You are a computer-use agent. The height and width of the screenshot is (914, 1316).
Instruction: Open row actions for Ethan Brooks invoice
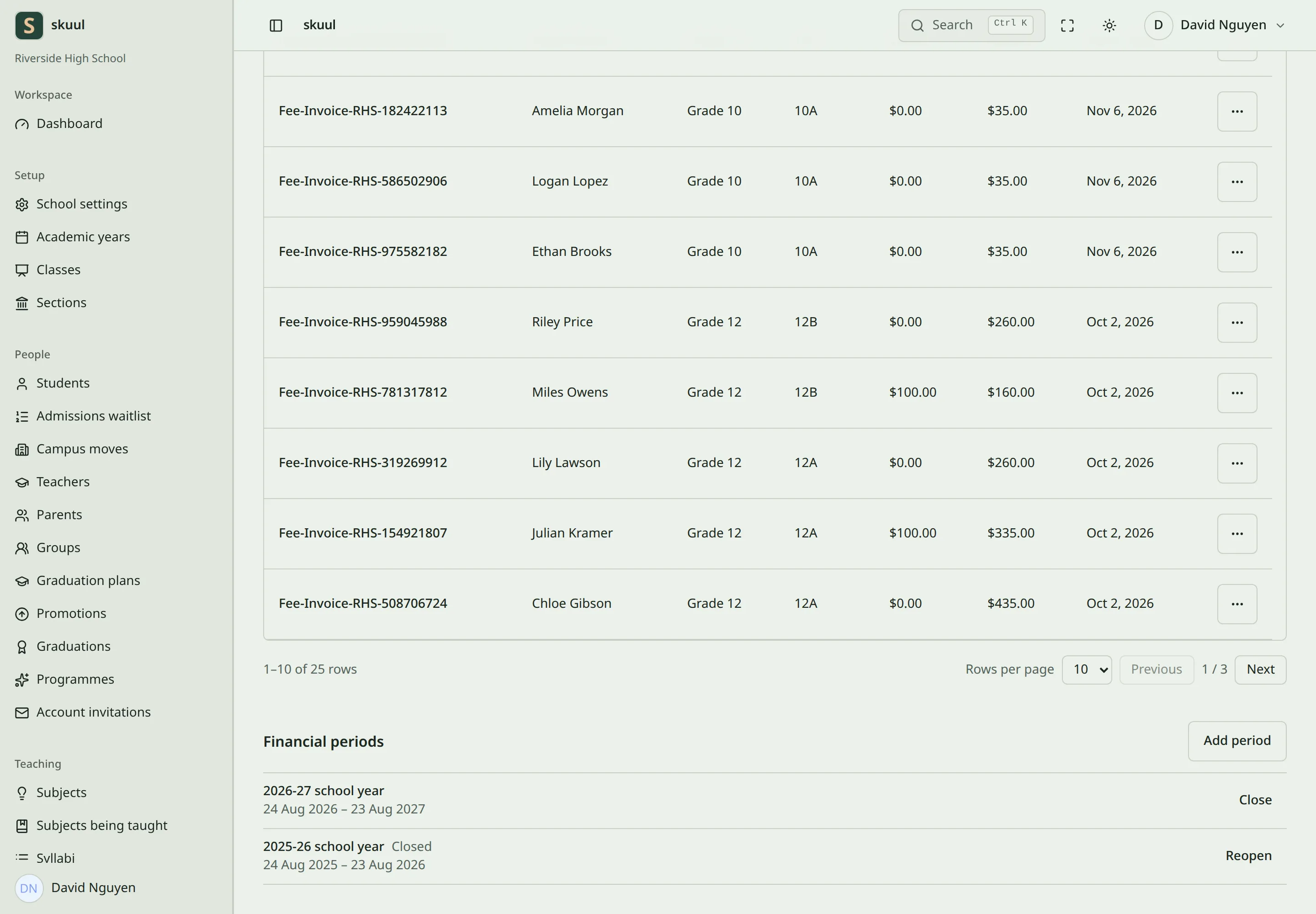[1237, 252]
